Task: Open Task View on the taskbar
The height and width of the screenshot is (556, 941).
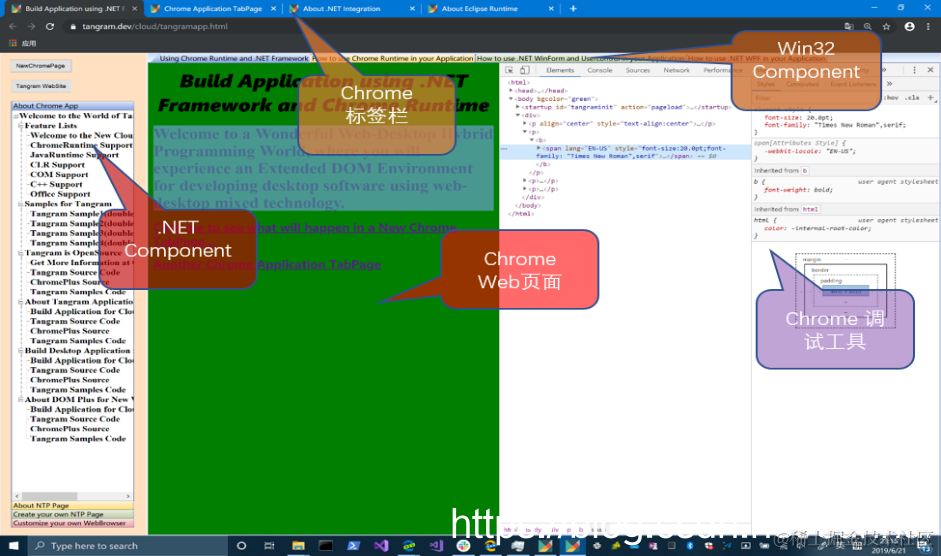Action: click(x=269, y=546)
